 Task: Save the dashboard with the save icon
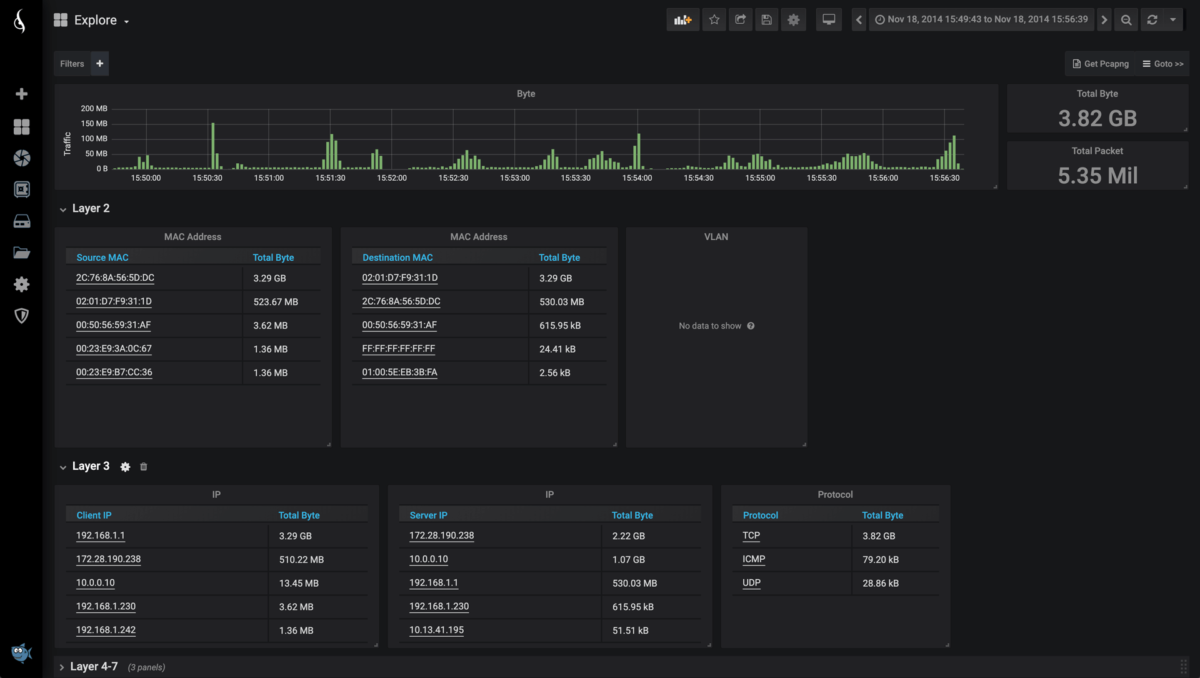(x=766, y=19)
